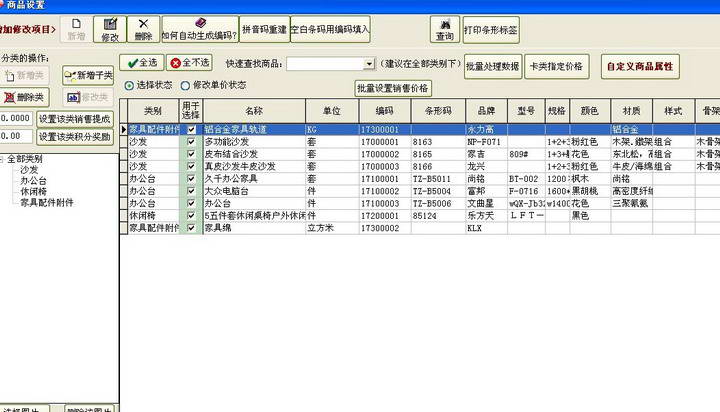This screenshot has height=412, width=720.
Task: Select 家具配件附件 in category tree
Action: pyautogui.click(x=46, y=203)
